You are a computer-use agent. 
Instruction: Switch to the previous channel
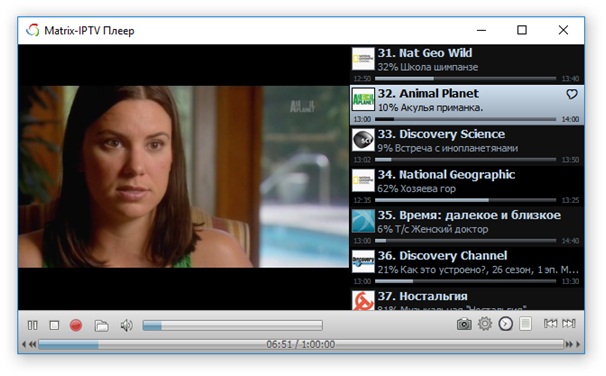click(x=550, y=323)
